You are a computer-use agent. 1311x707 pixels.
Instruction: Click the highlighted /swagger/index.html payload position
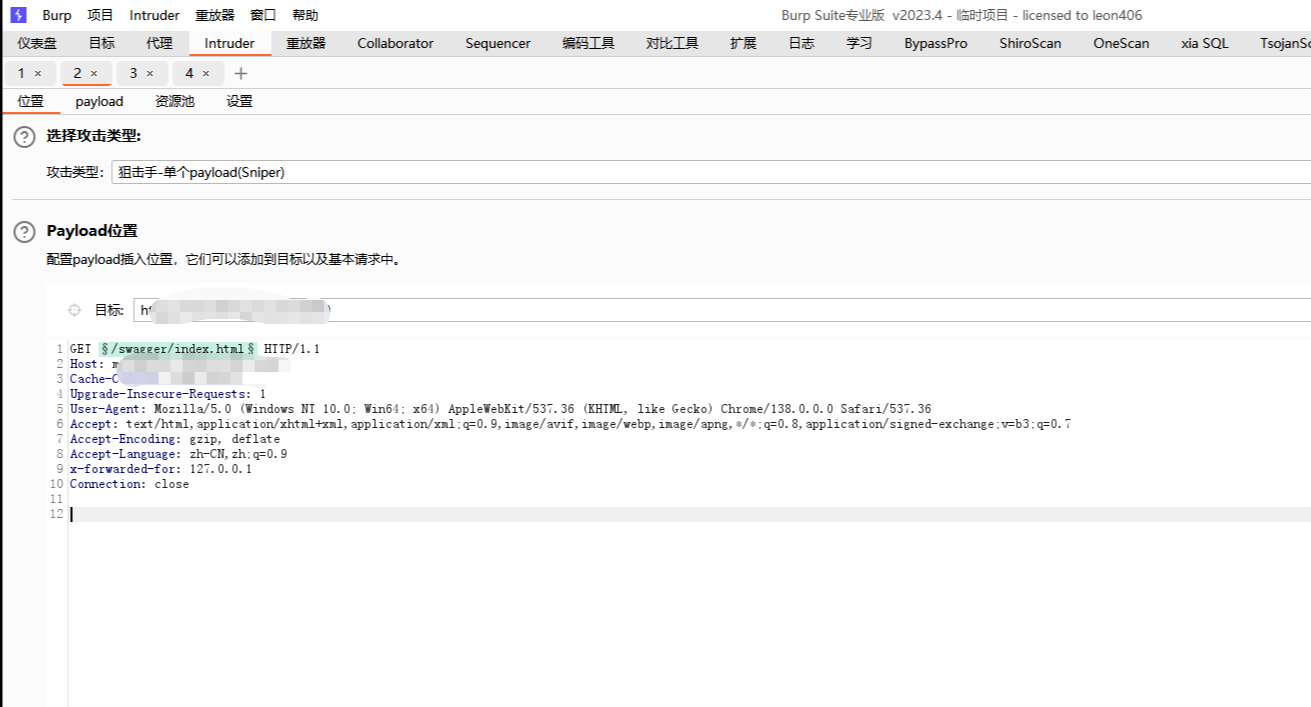(178, 349)
